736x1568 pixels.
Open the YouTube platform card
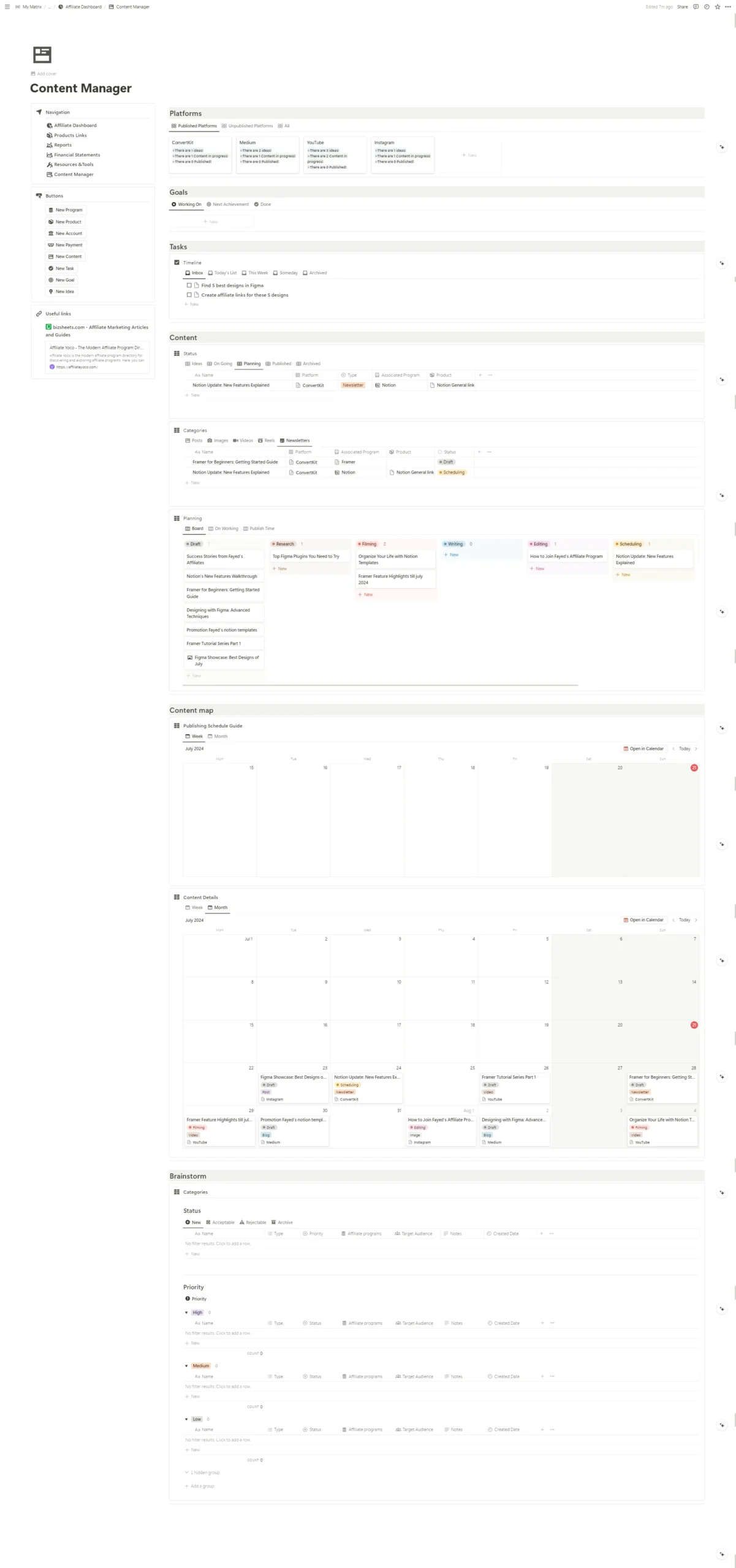335,155
